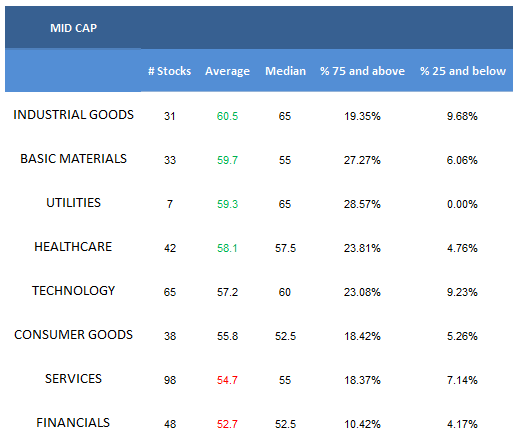Select the UTILITIES row label
Screen dimensions: 523x443
[73, 203]
